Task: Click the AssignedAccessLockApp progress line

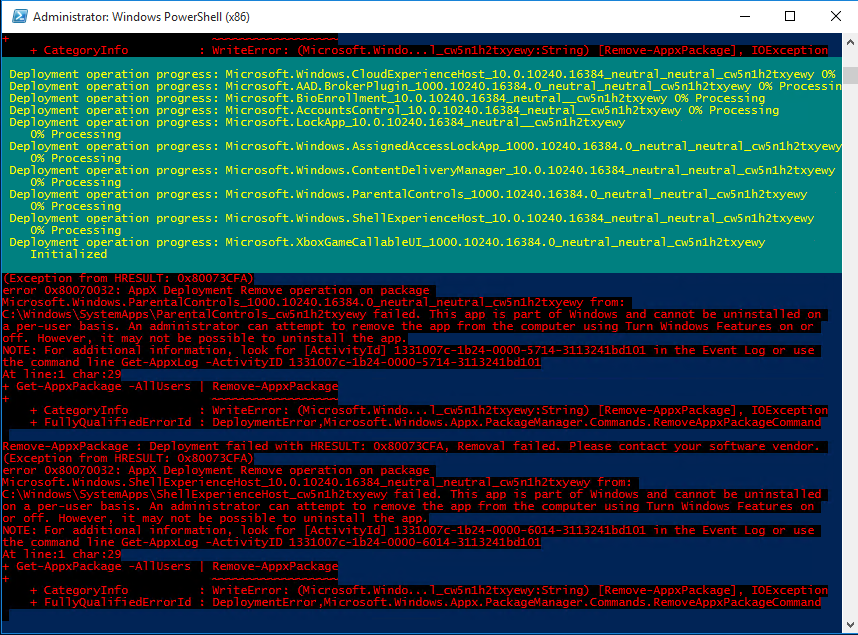Action: coord(425,147)
